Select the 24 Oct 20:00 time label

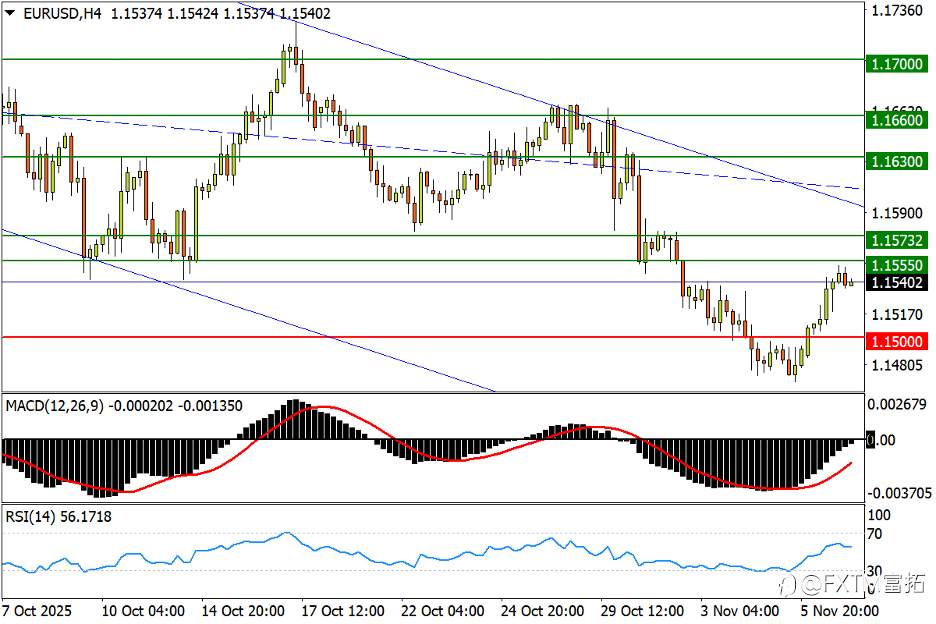pyautogui.click(x=542, y=611)
